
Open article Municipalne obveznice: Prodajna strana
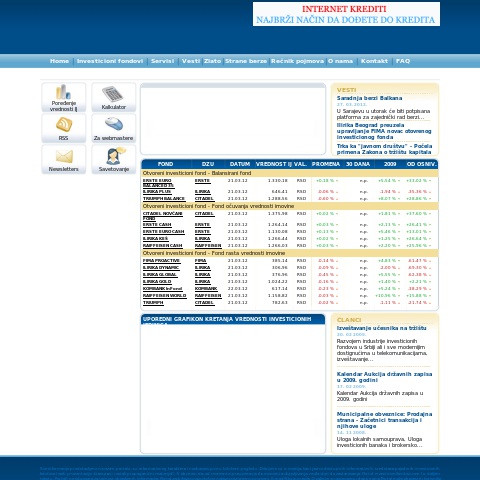coord(384,420)
